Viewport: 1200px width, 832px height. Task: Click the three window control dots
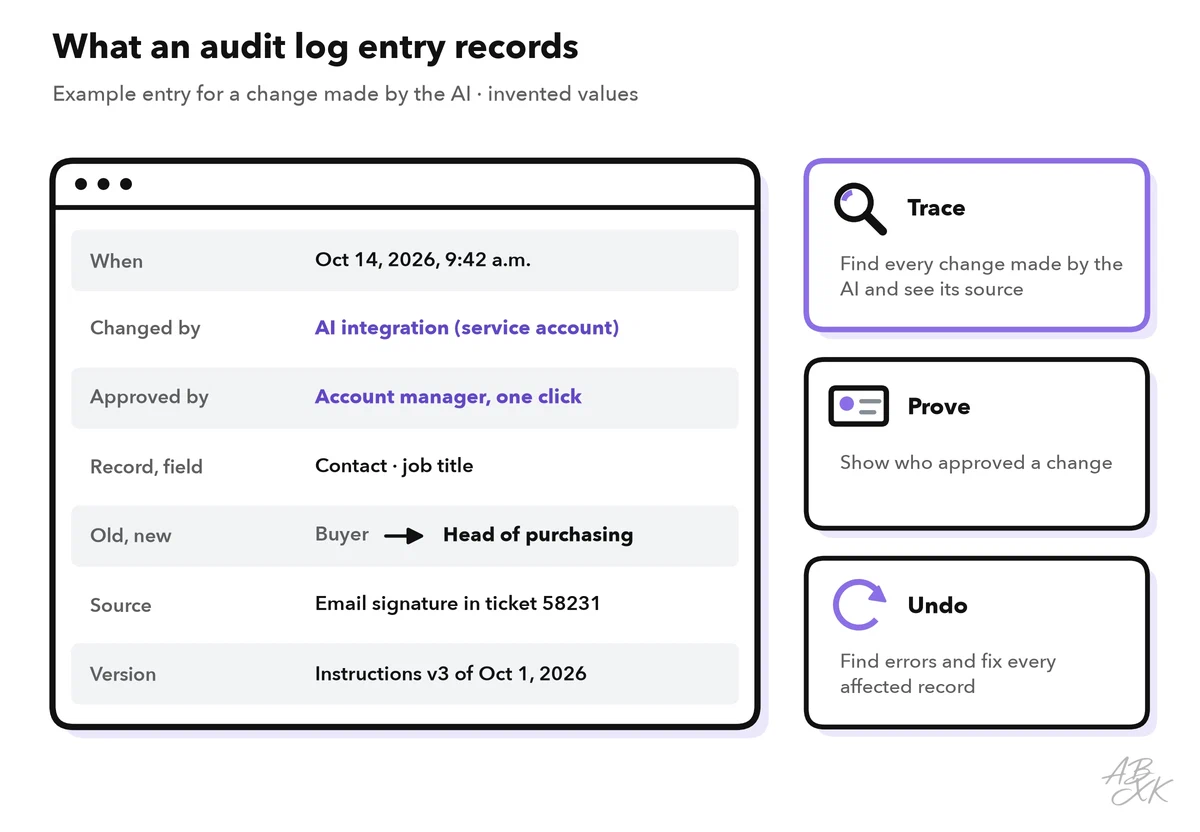tap(103, 184)
